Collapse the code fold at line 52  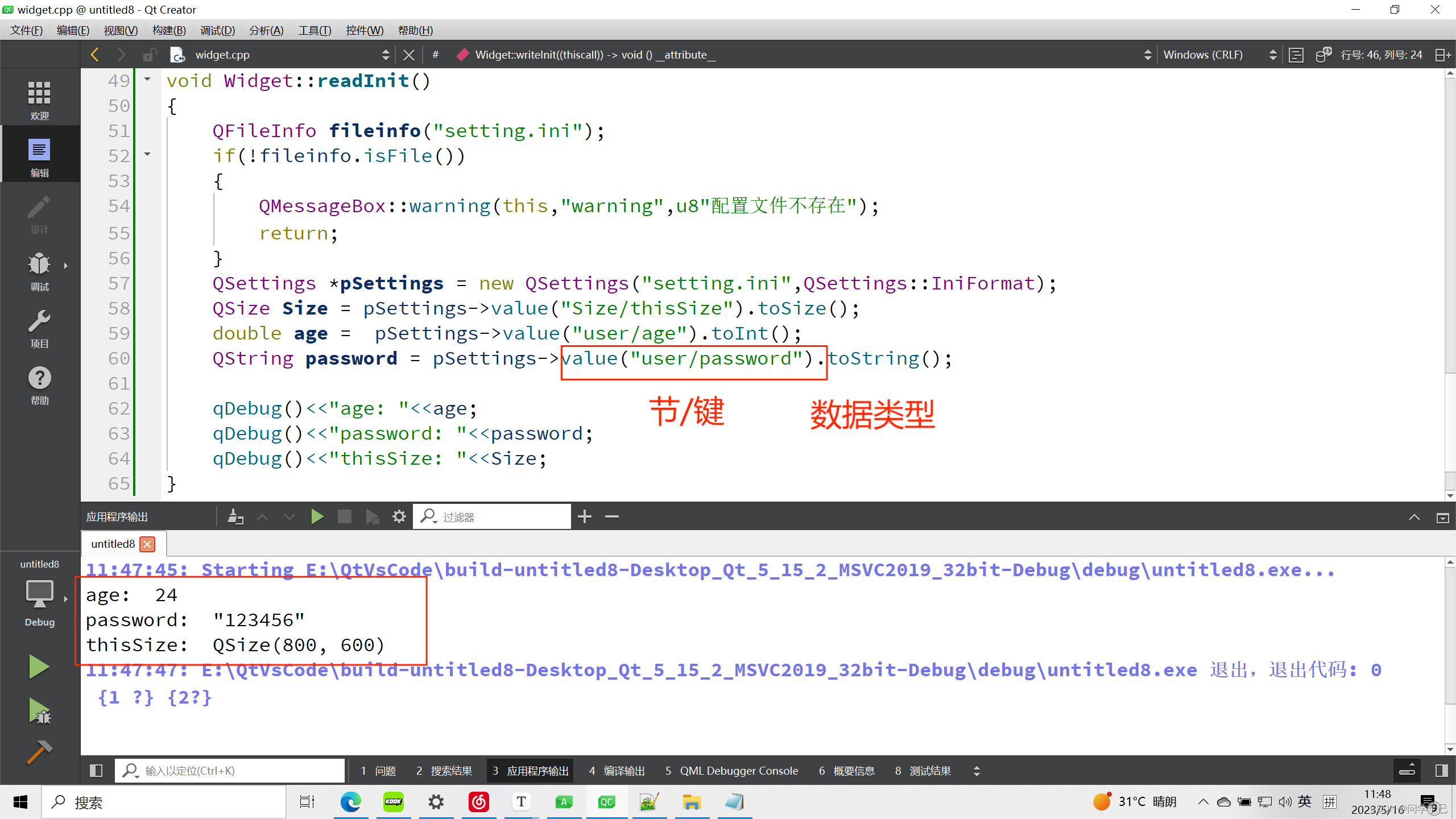click(146, 155)
